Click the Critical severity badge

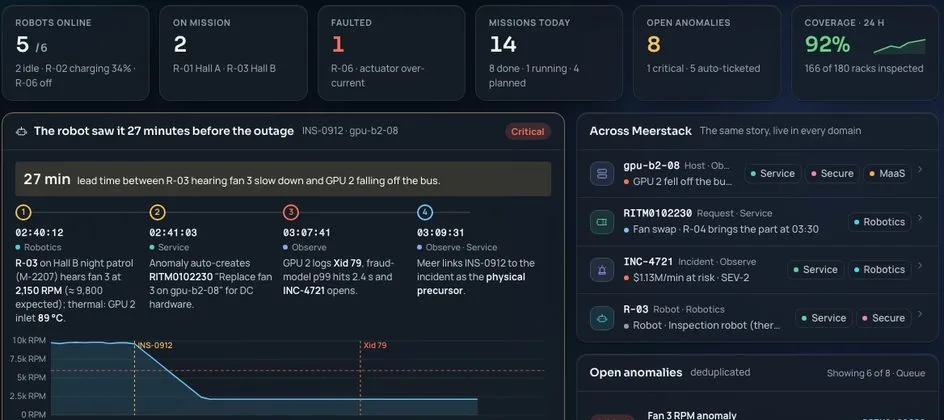(x=527, y=132)
